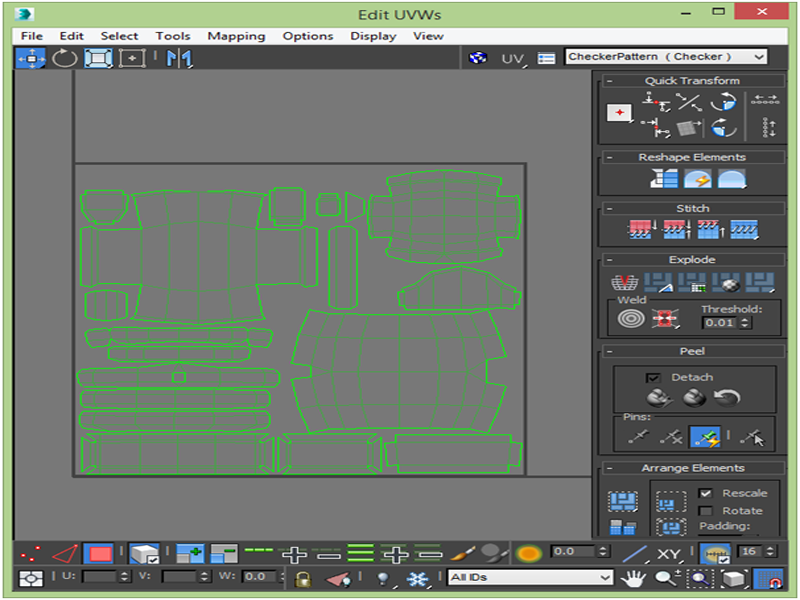800x600 pixels.
Task: Click the Stitch Custom icon, last in Stitch
Action: point(744,230)
